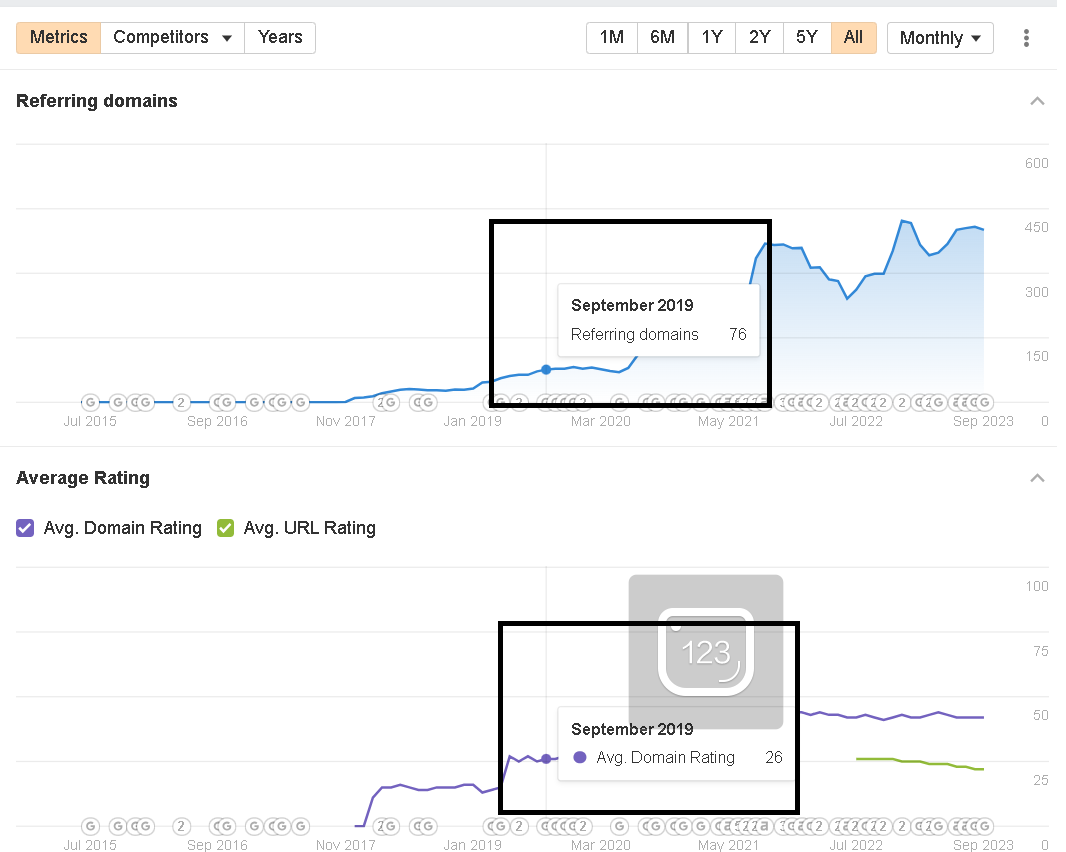Click the leftmost "2" marker in Average Rating chart
The height and width of the screenshot is (852, 1066).
click(x=181, y=826)
